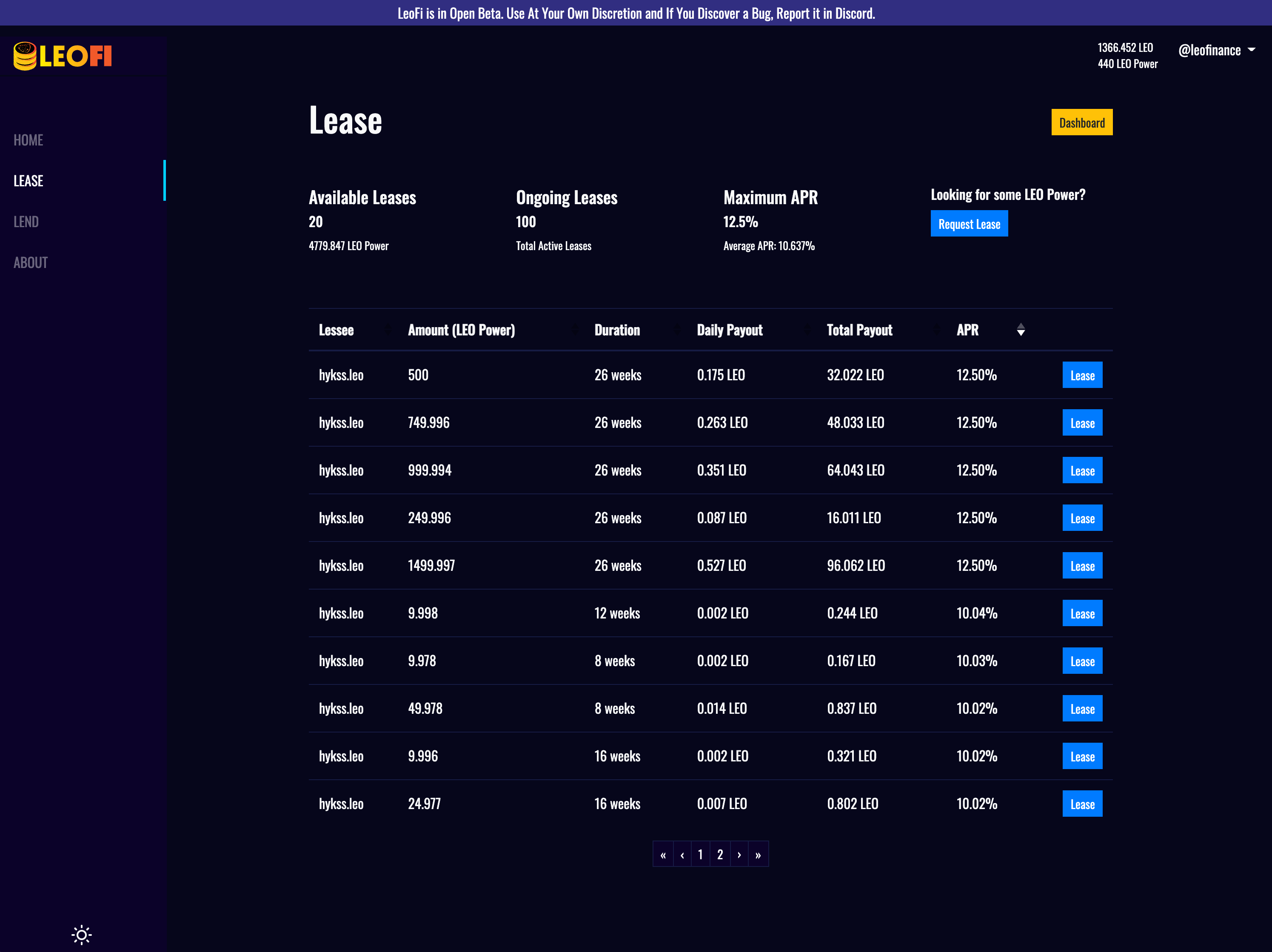Image resolution: width=1272 pixels, height=952 pixels.
Task: Lease the 9.998 amount 12 weeks offer
Action: coord(1082,614)
